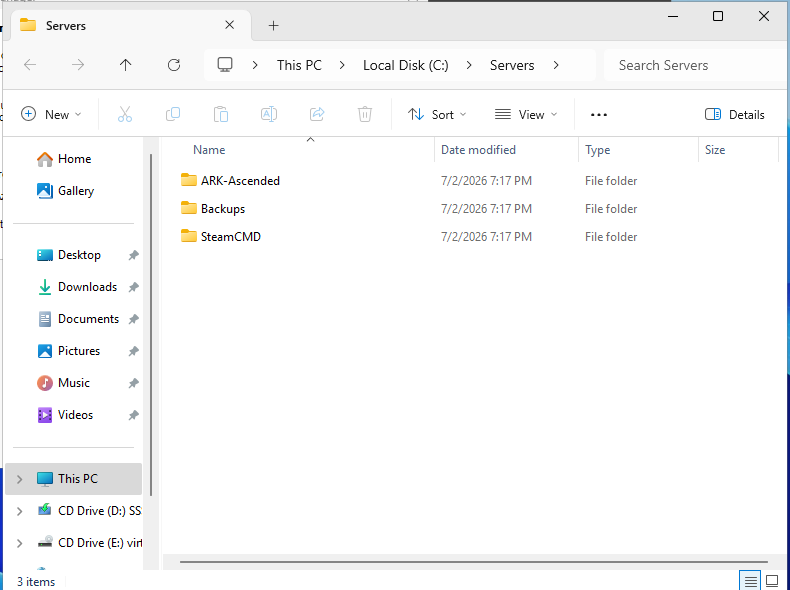Switch to details list view icon
Screen dimensions: 790x590
click(x=750, y=581)
